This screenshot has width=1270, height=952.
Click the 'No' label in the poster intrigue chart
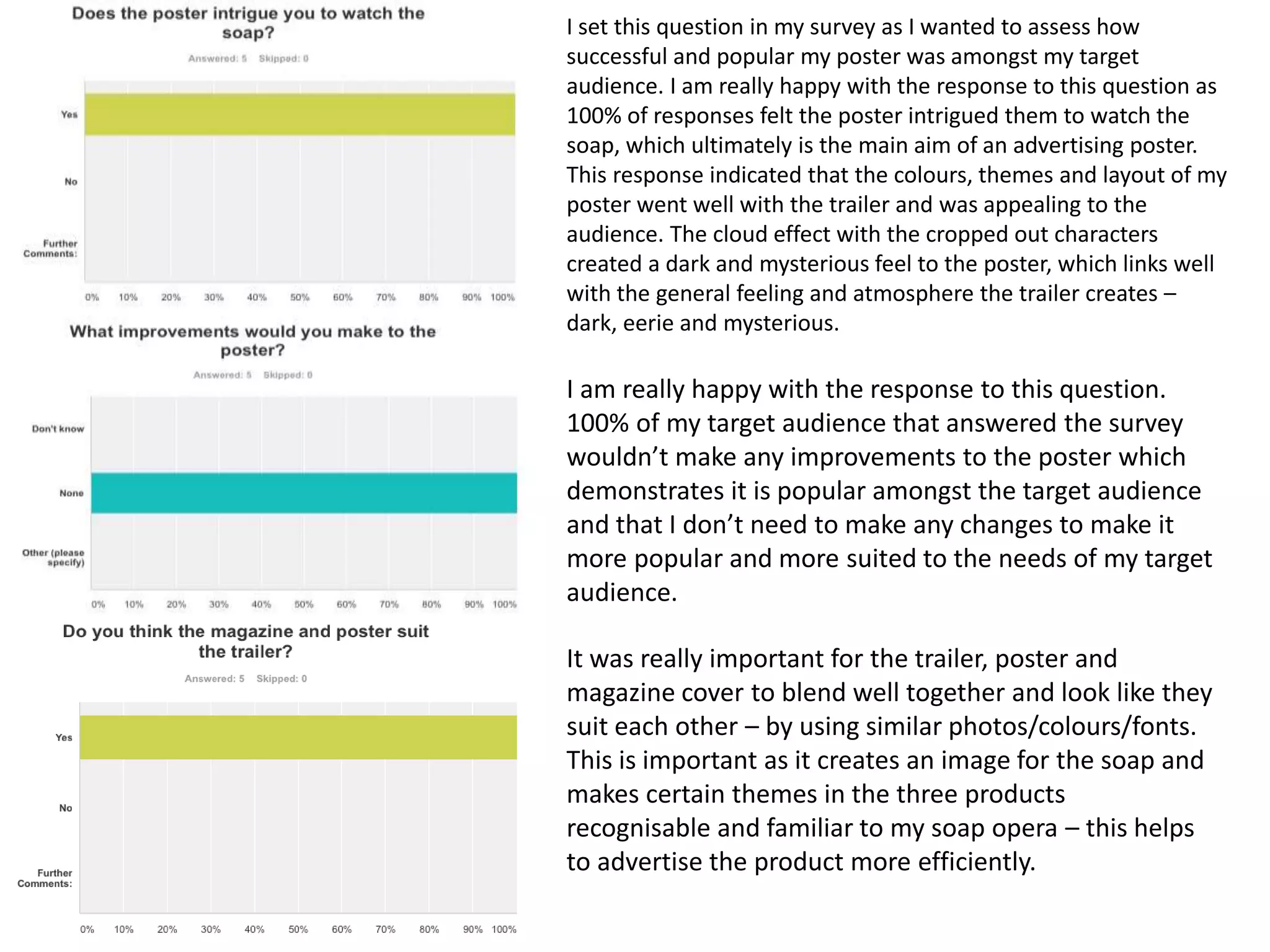coord(71,182)
